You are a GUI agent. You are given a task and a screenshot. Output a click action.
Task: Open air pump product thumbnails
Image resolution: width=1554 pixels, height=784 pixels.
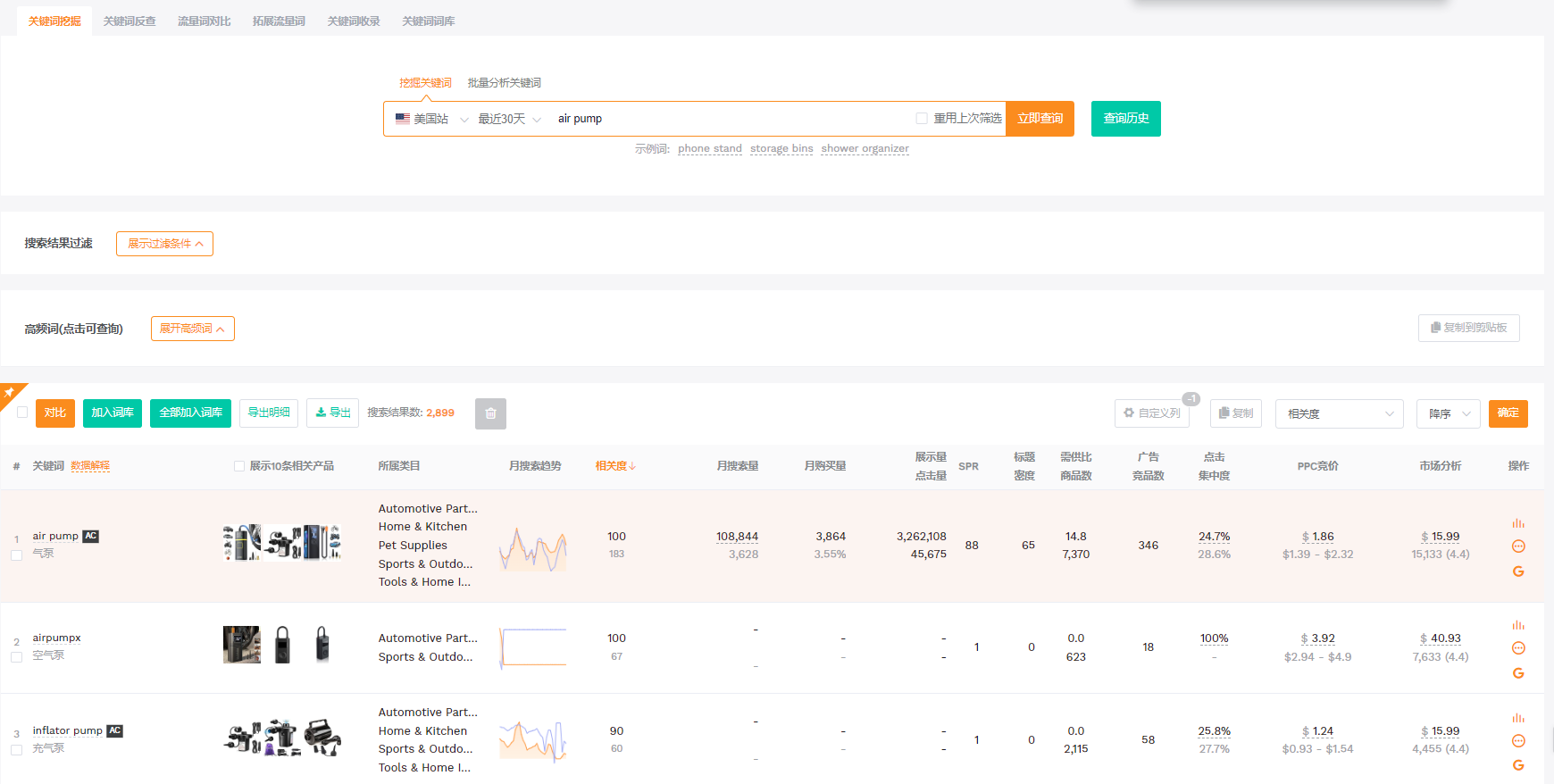coord(282,542)
